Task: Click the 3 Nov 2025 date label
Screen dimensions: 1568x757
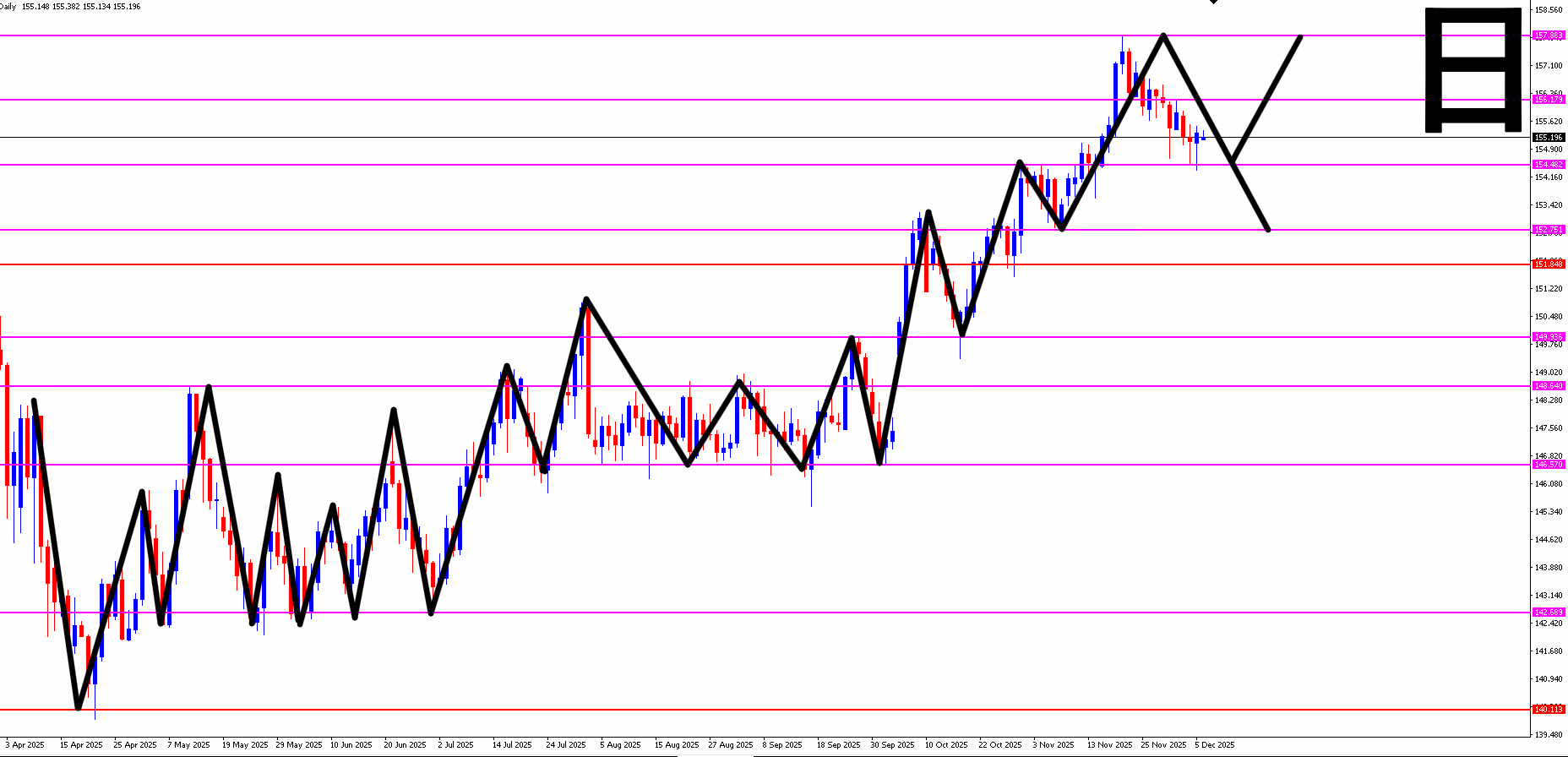Action: [x=1053, y=745]
